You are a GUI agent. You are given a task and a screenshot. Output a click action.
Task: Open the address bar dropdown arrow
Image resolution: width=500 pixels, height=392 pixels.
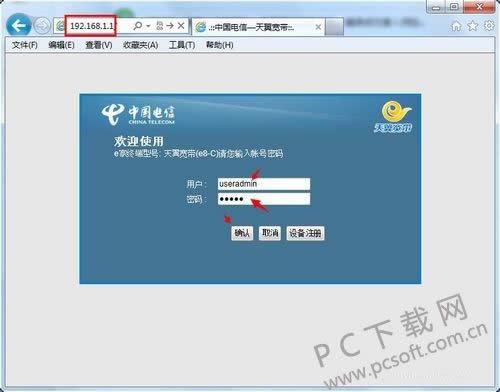(148, 26)
